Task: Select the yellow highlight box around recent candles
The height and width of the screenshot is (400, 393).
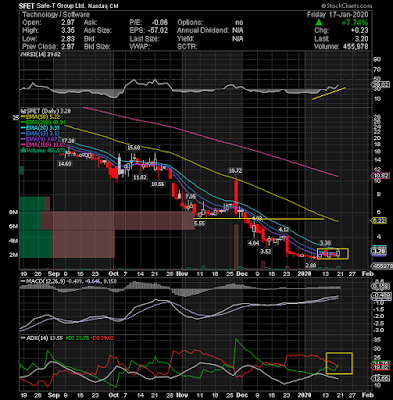Action: (x=333, y=254)
